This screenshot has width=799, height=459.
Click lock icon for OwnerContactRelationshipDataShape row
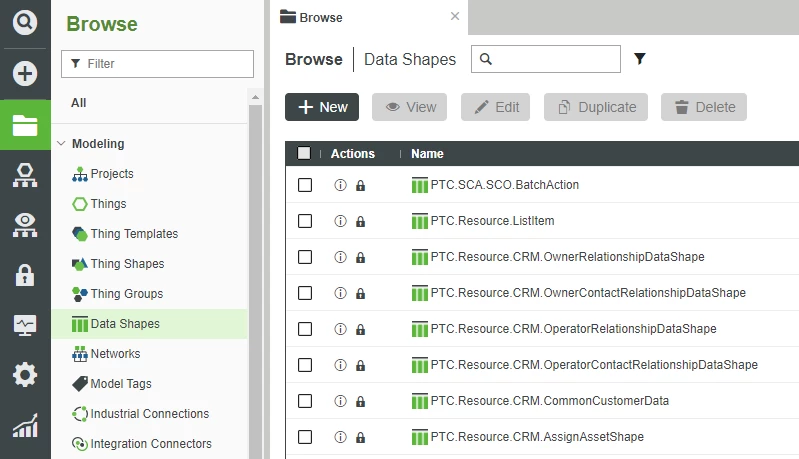click(x=360, y=293)
